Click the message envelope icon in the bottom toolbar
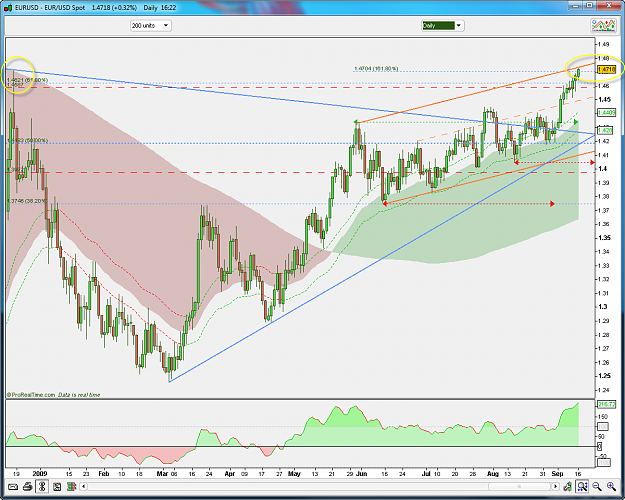The height and width of the screenshot is (500, 625). (13, 486)
